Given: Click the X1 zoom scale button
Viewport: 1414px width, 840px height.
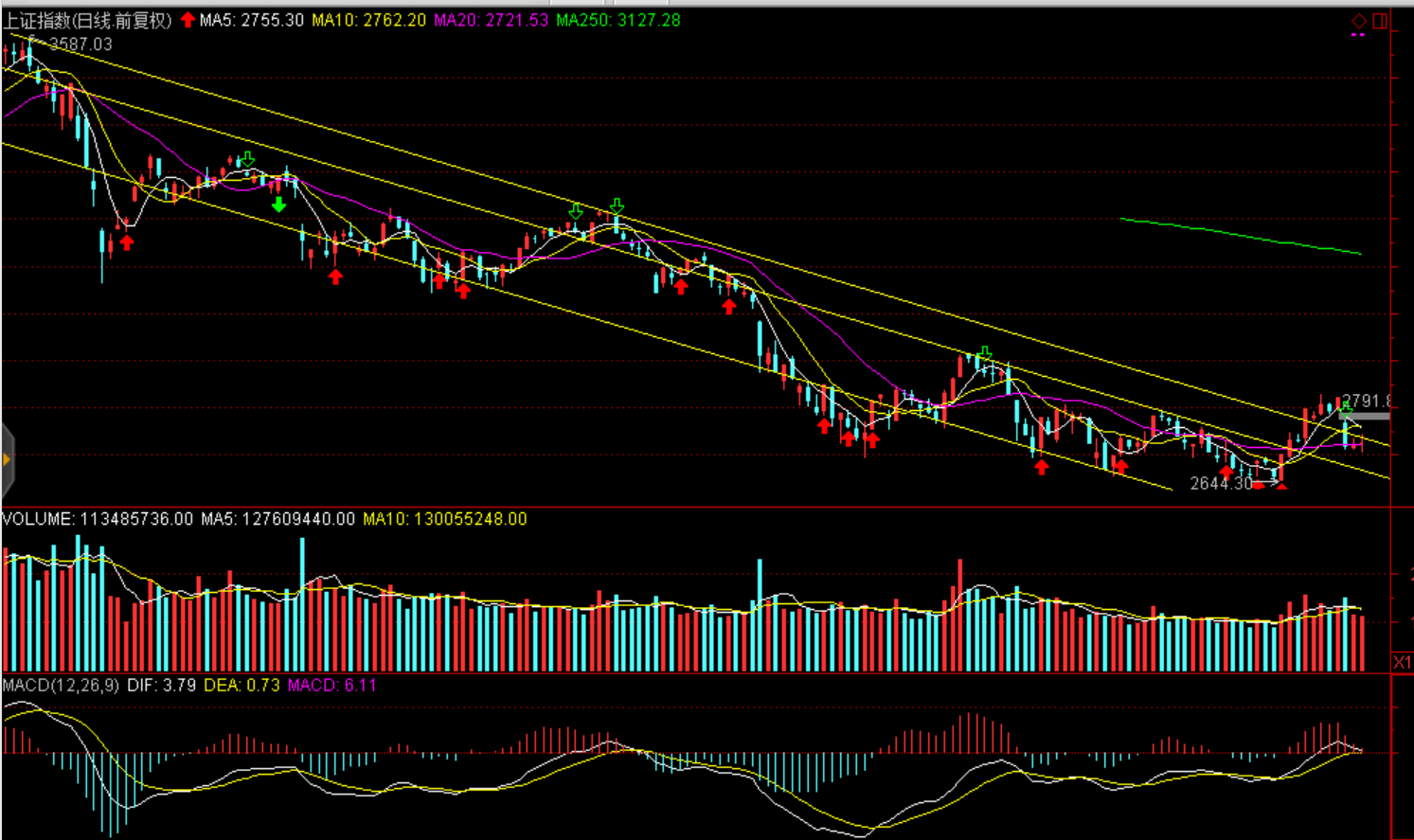Looking at the screenshot, I should click(x=1402, y=661).
